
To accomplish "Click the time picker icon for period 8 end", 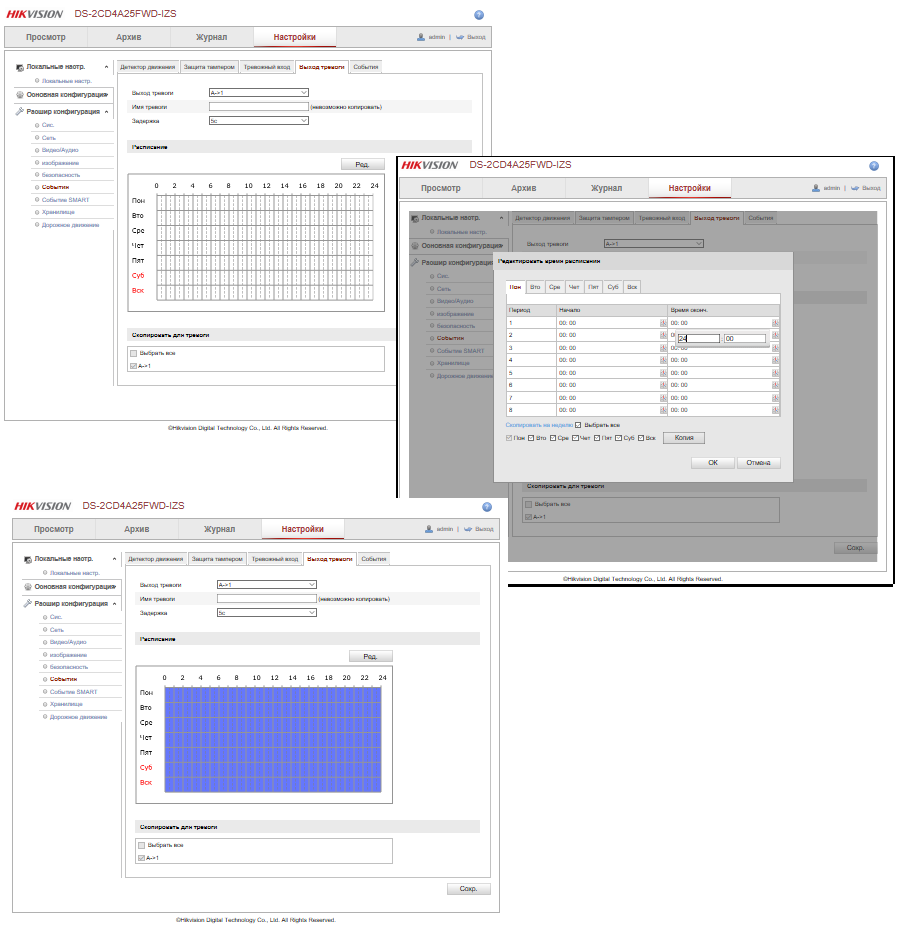I will [x=775, y=410].
